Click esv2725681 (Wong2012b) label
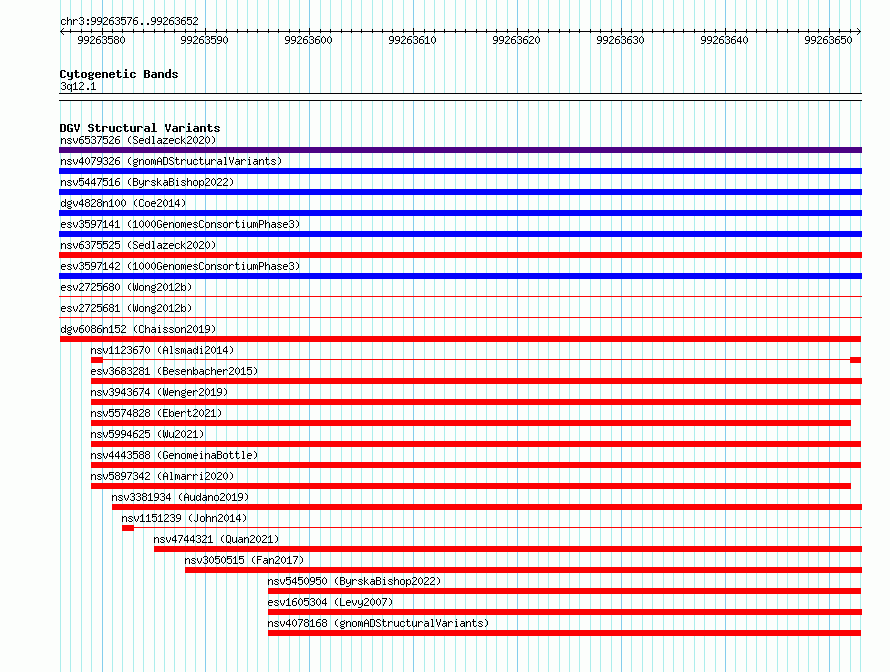 coord(126,308)
